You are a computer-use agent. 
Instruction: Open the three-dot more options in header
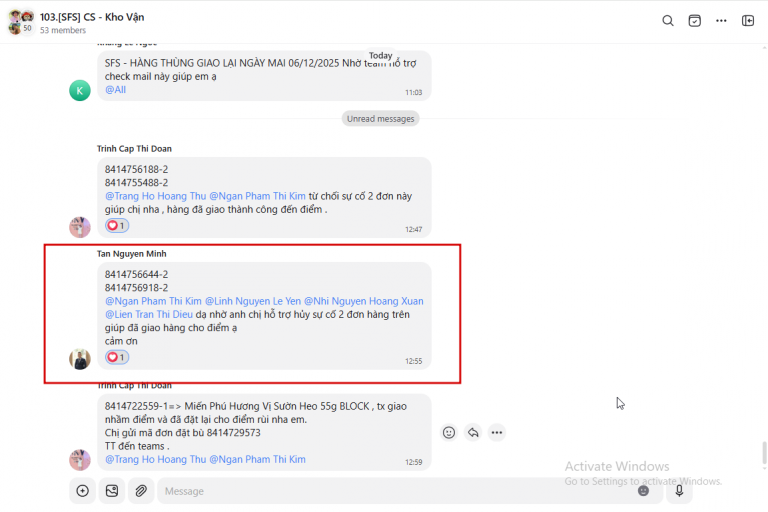coord(721,21)
